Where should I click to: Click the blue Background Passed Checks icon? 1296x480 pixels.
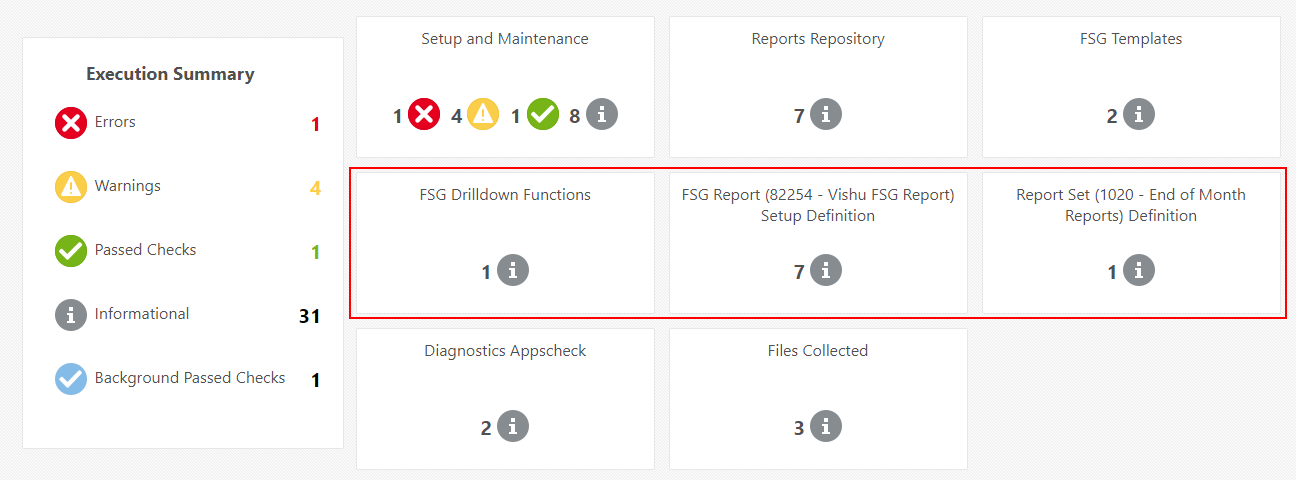(71, 379)
